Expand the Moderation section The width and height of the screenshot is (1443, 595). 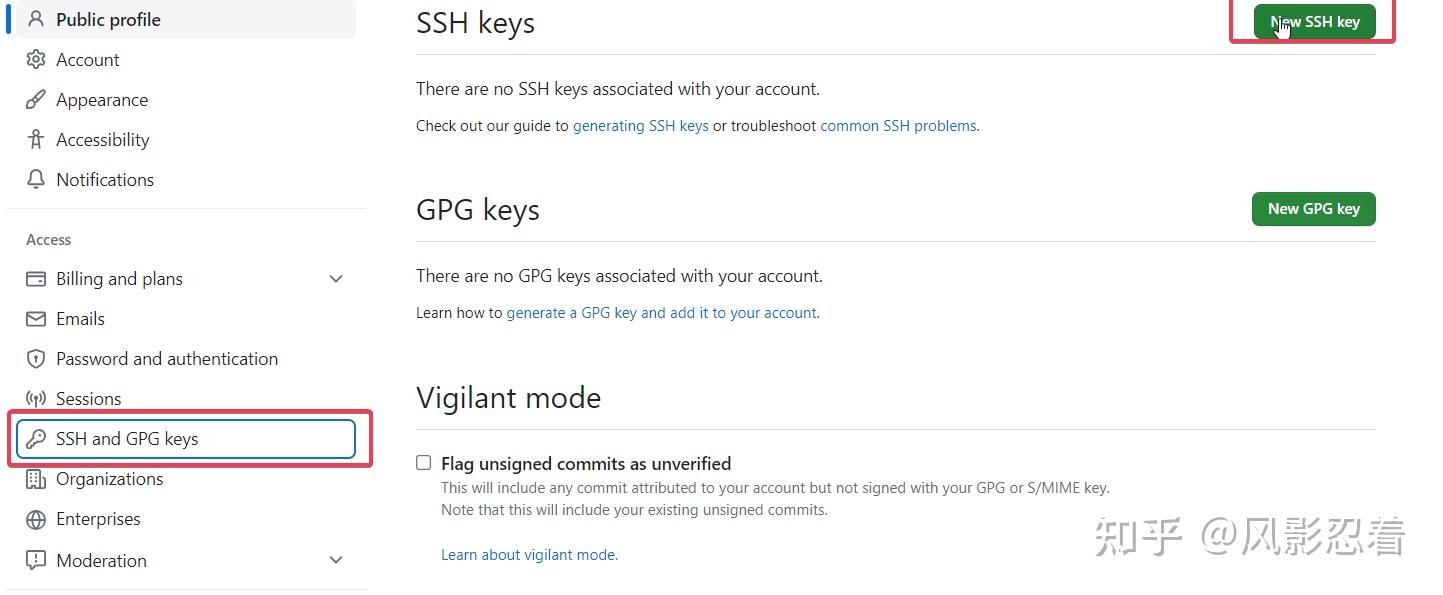[336, 560]
